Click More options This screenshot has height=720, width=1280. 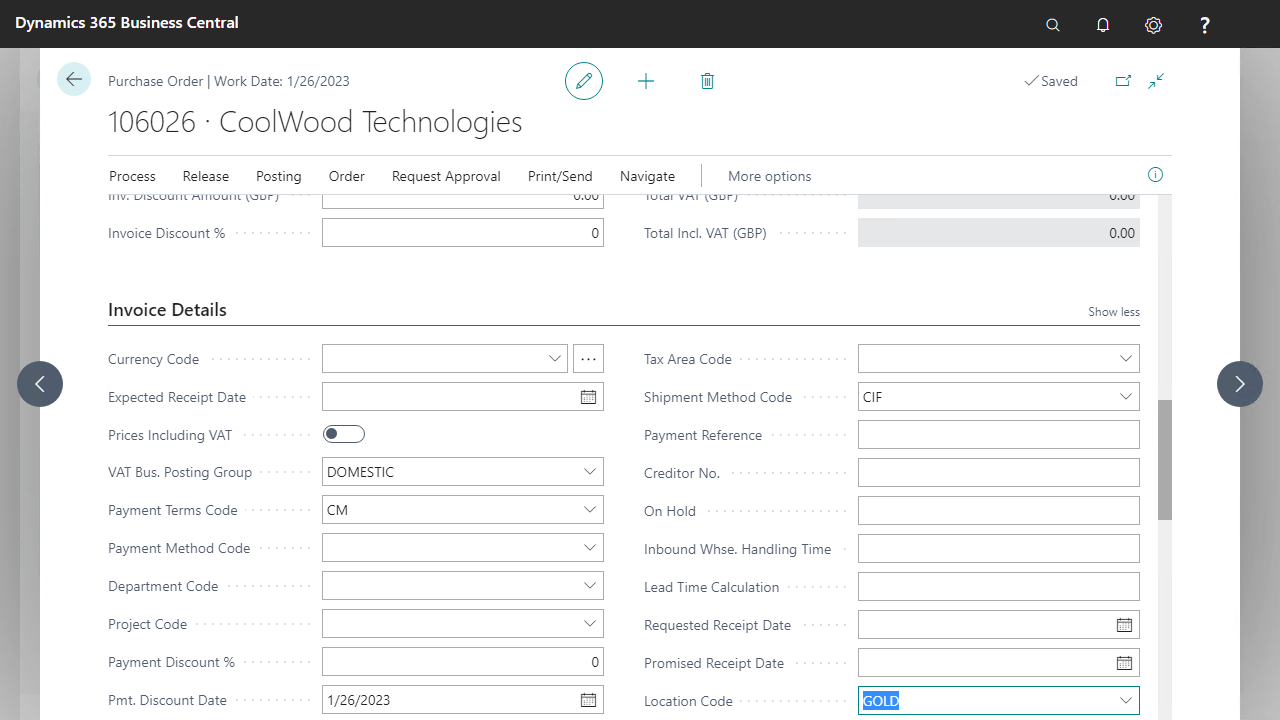click(x=770, y=176)
